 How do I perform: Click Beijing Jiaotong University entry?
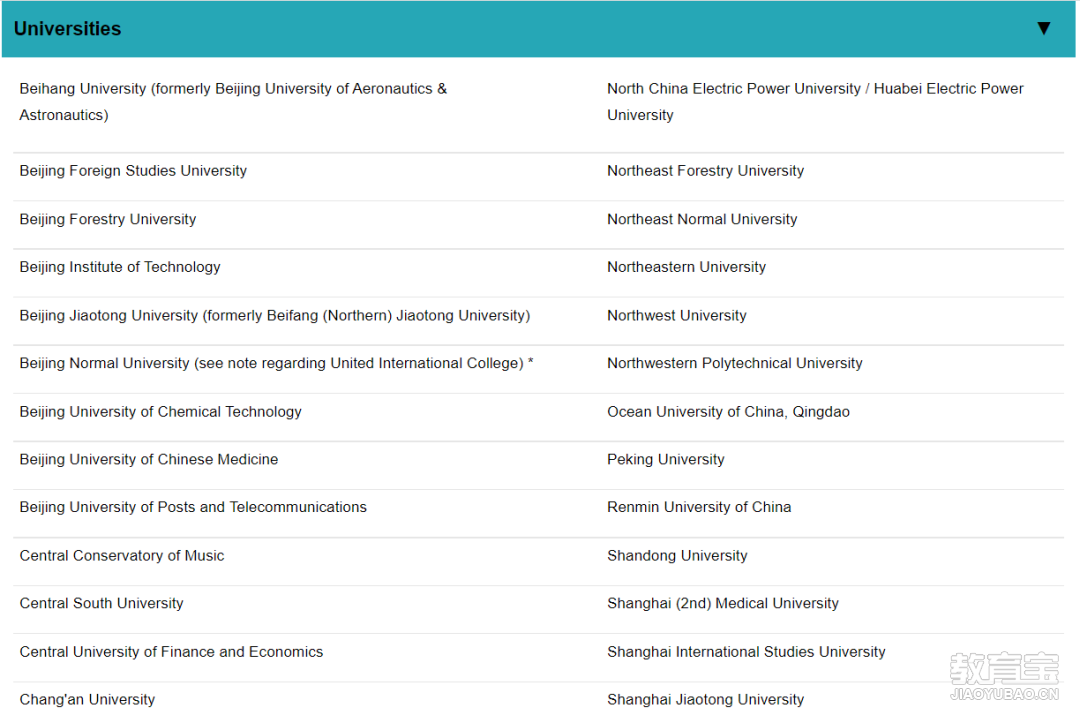[275, 315]
